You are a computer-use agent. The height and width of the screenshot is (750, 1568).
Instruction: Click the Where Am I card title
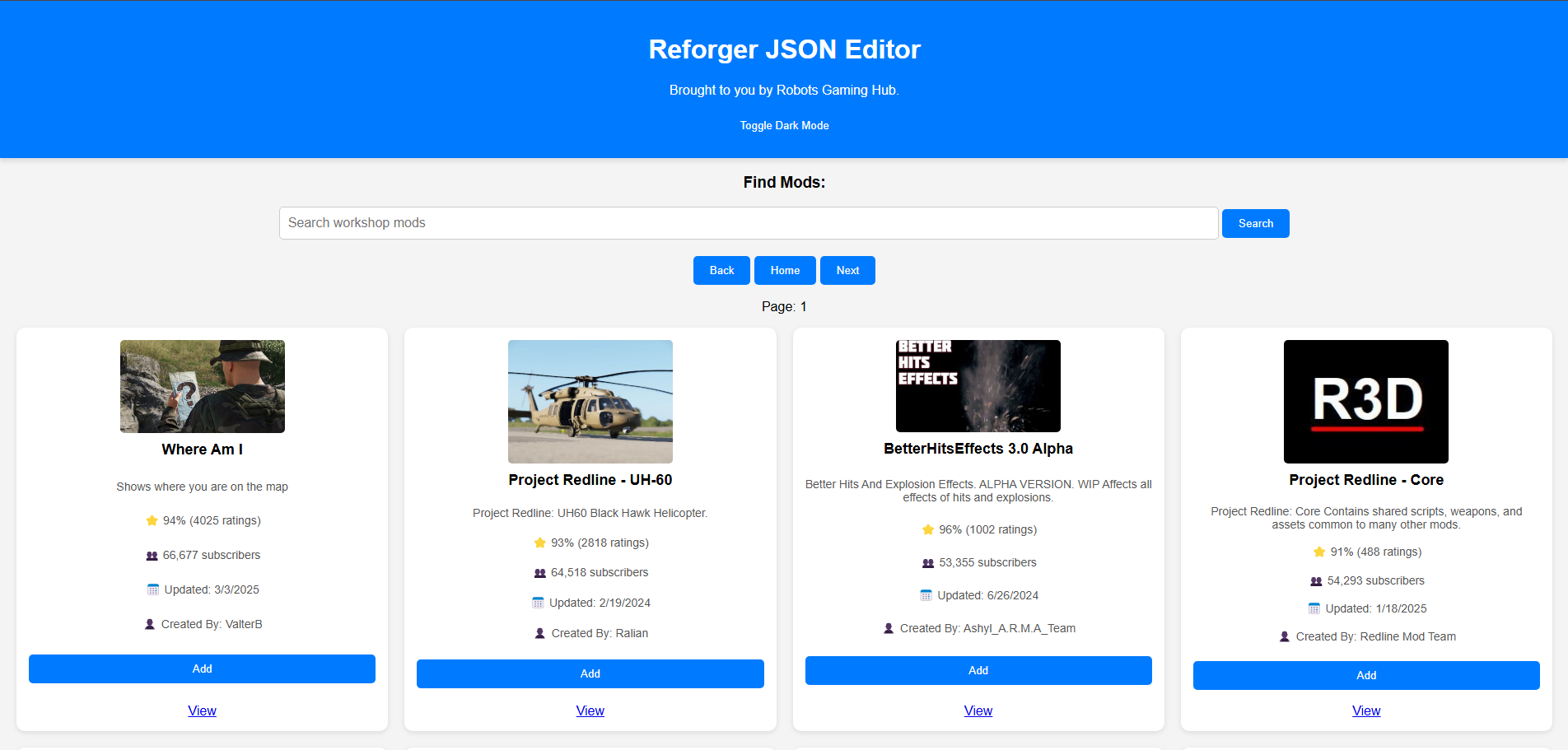pos(202,450)
